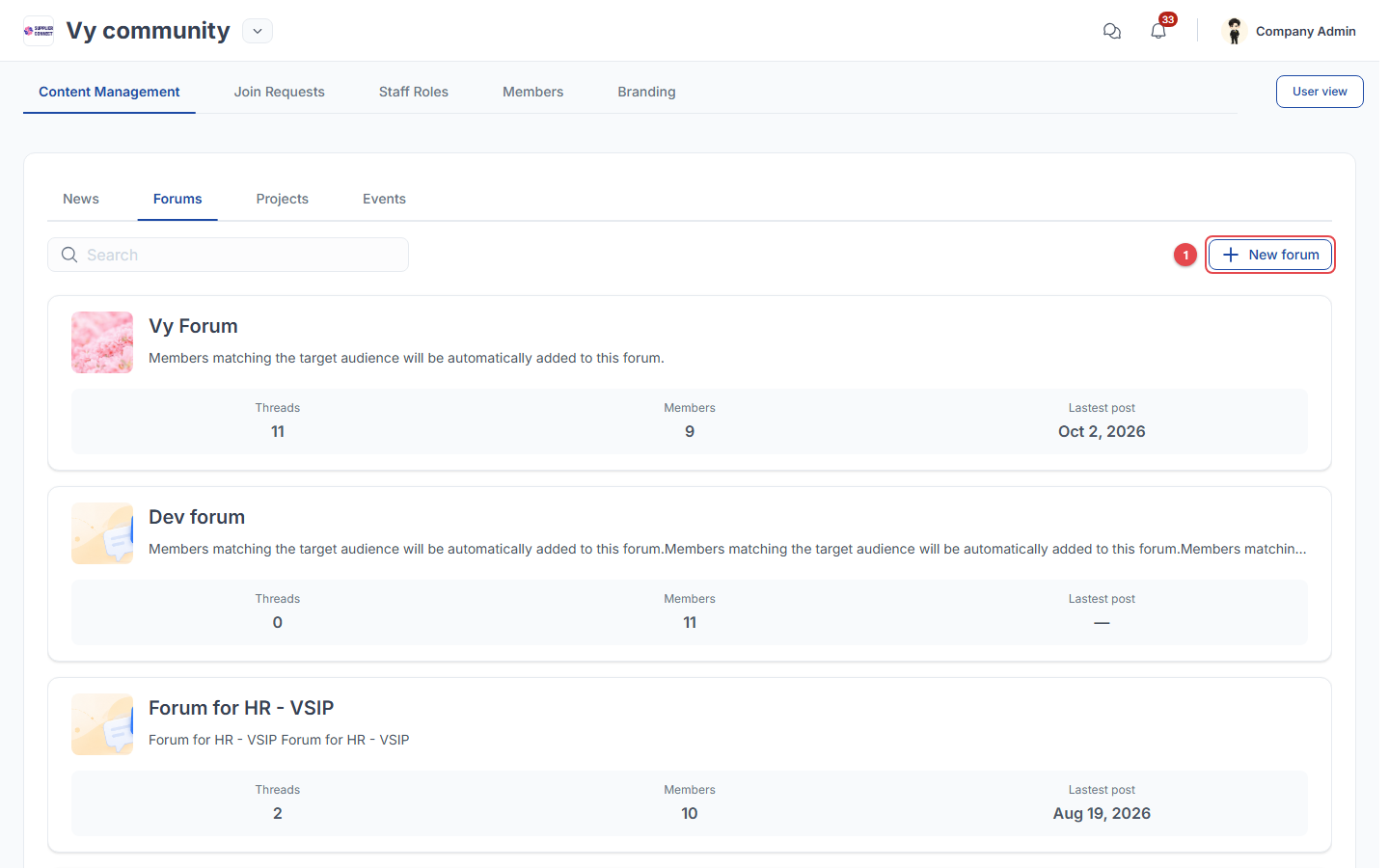This screenshot has width=1389, height=868.
Task: Click the Vy Forum flower thumbnail
Action: pos(102,342)
